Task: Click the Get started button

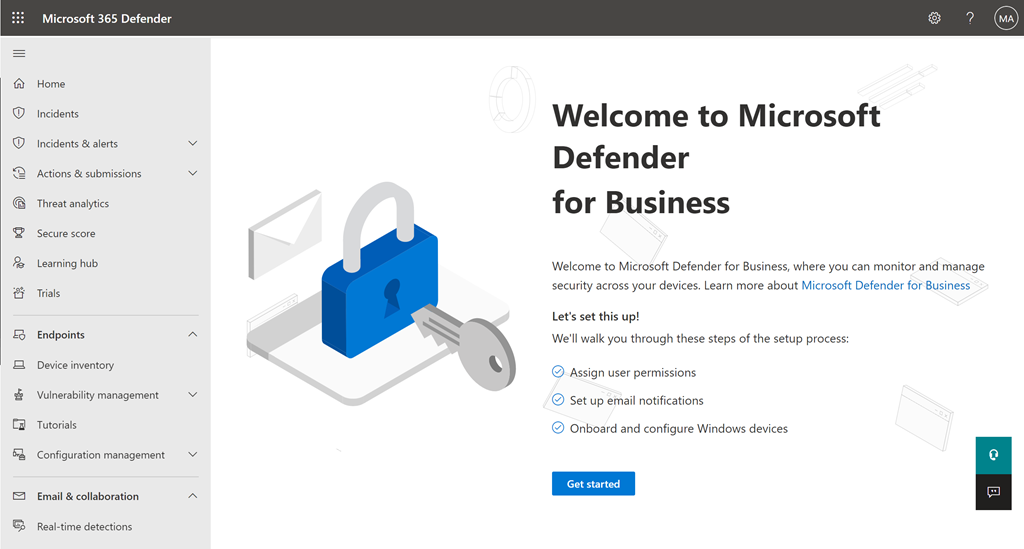Action: click(593, 484)
